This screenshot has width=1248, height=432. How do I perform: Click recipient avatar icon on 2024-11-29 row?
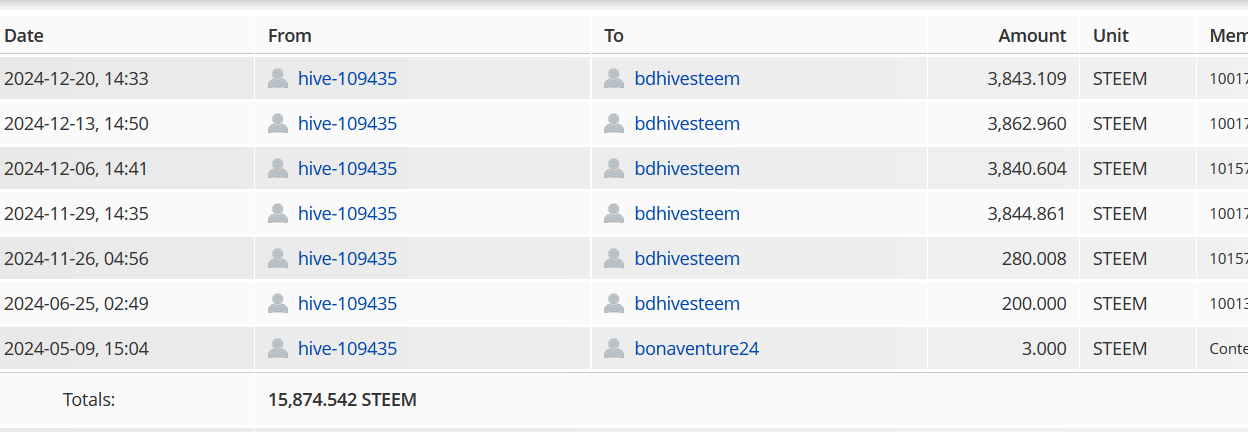click(614, 214)
